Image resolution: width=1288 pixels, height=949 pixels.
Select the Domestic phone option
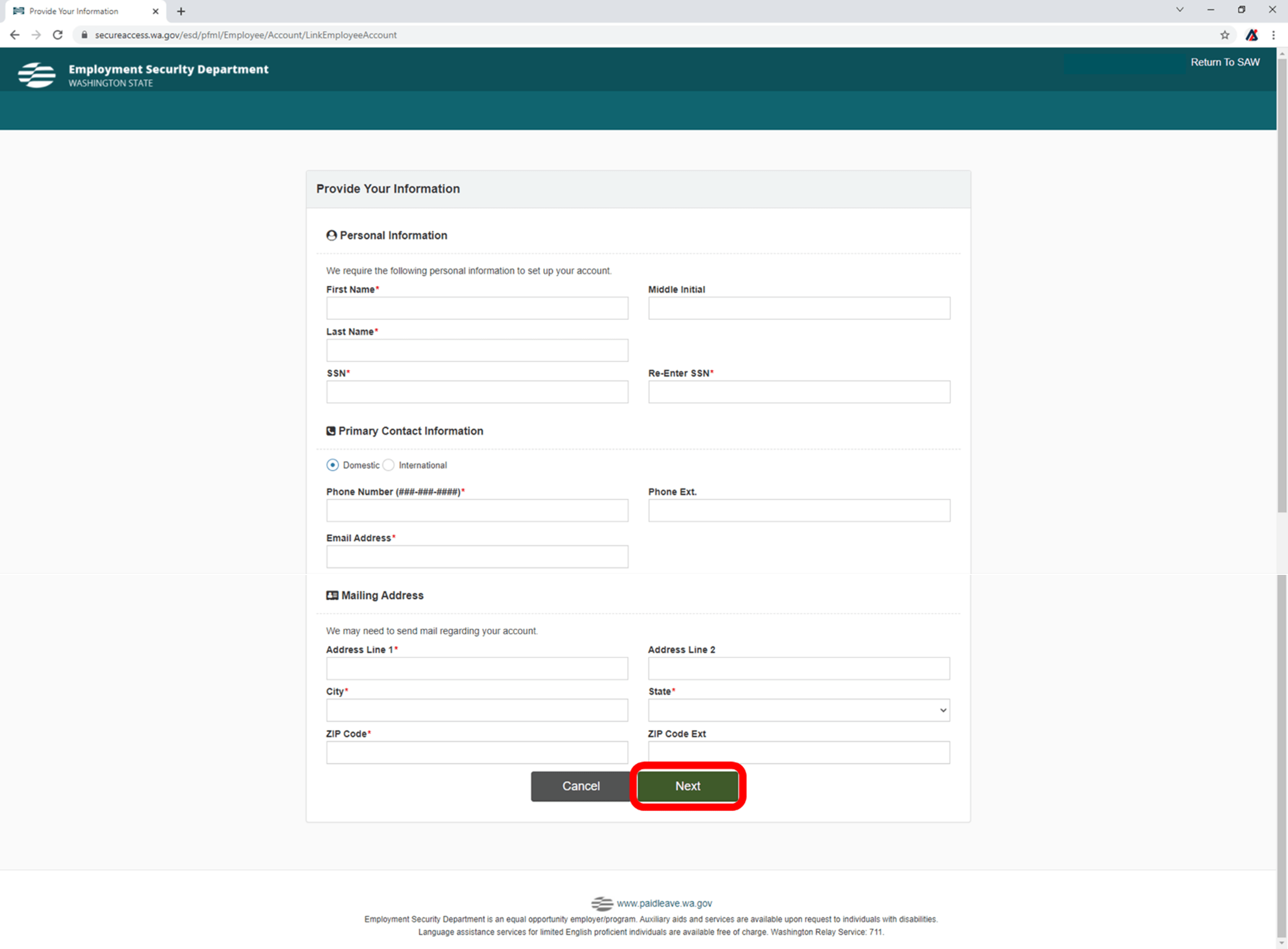click(x=332, y=465)
